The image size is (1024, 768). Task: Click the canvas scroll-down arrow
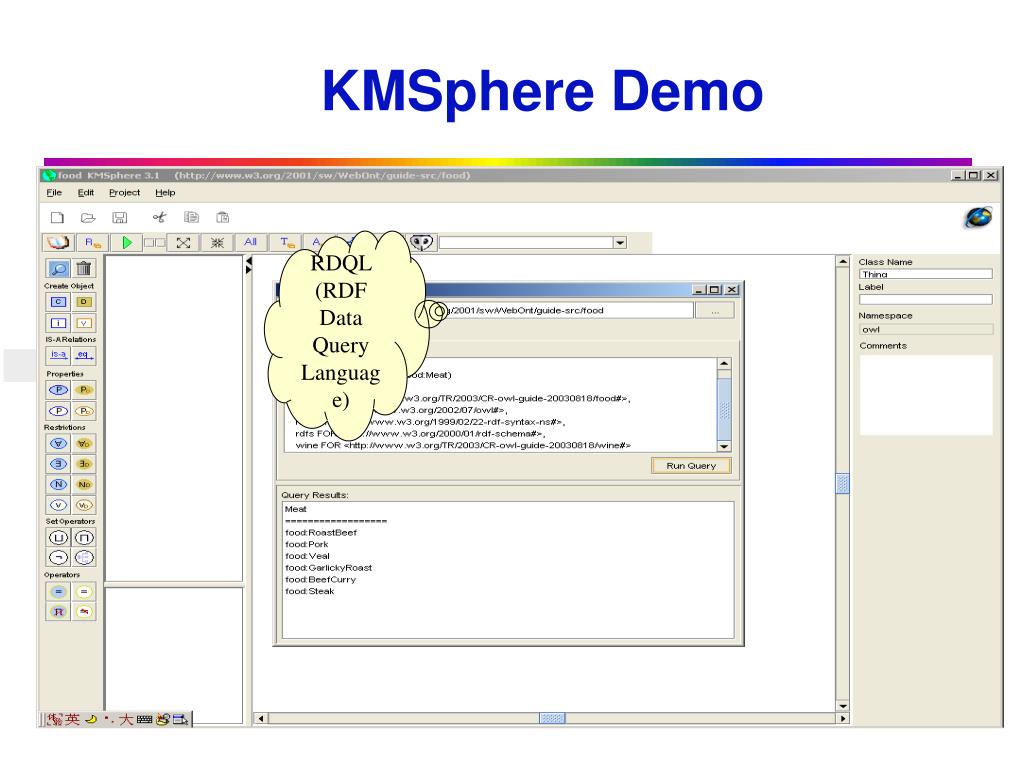[842, 706]
